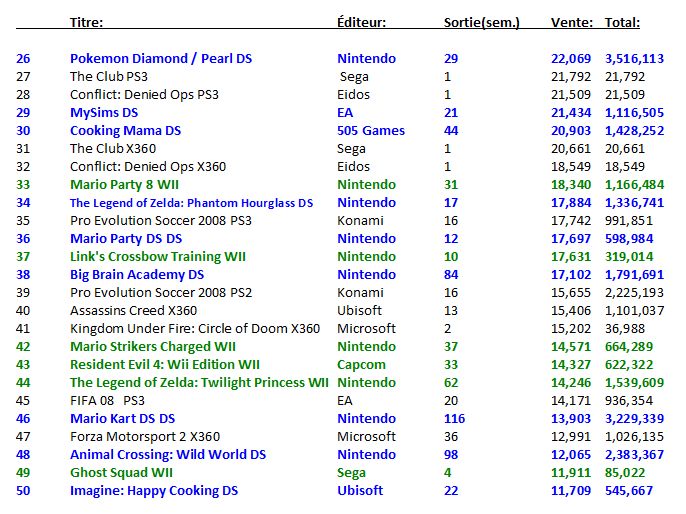Screen dimensions: 686x514
Task: Click sales value 22,069
Action: pos(571,59)
